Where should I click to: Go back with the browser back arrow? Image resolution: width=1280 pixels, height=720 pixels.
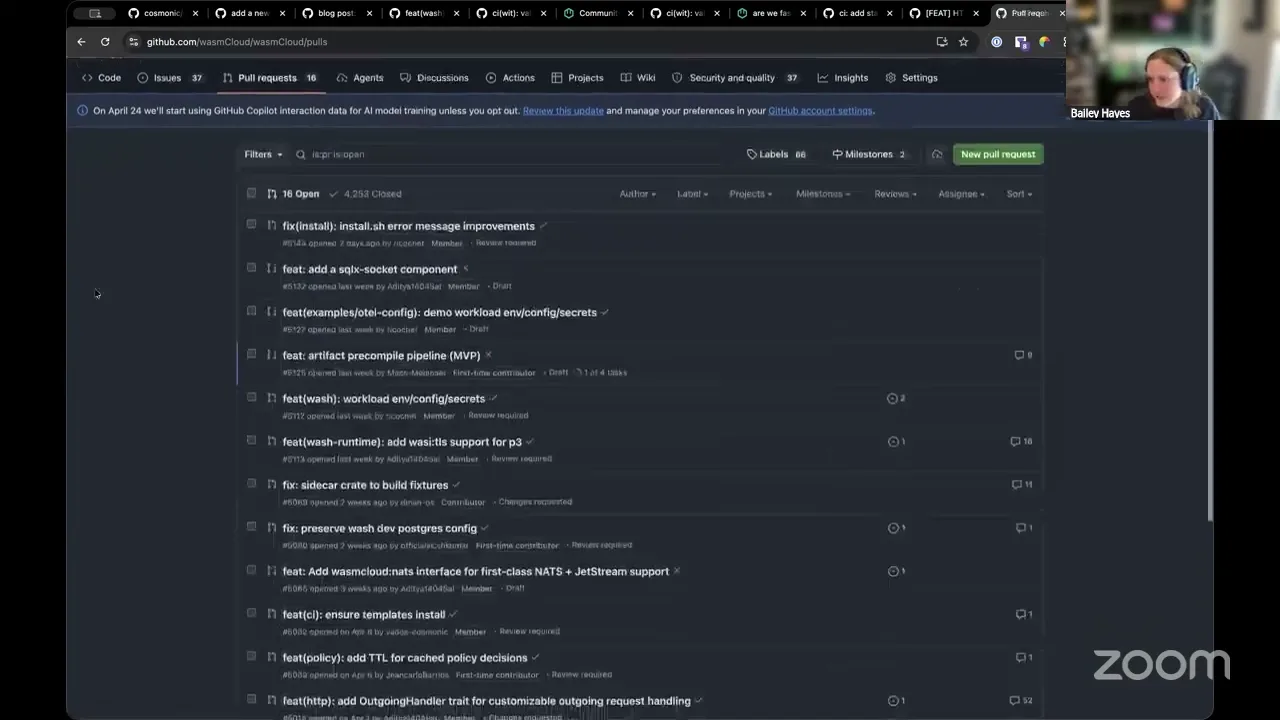click(x=81, y=42)
